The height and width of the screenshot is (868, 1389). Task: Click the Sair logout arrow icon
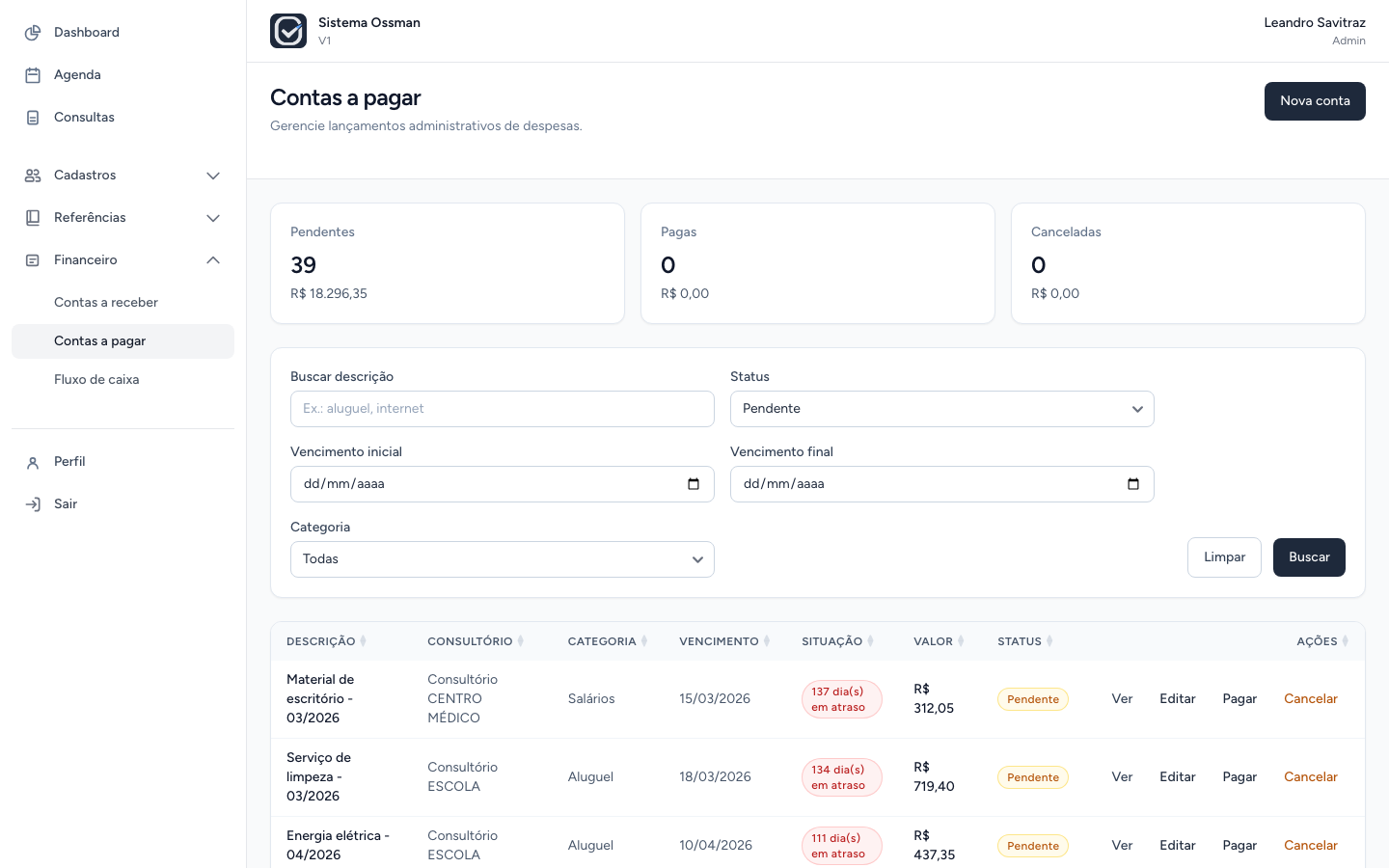33,504
